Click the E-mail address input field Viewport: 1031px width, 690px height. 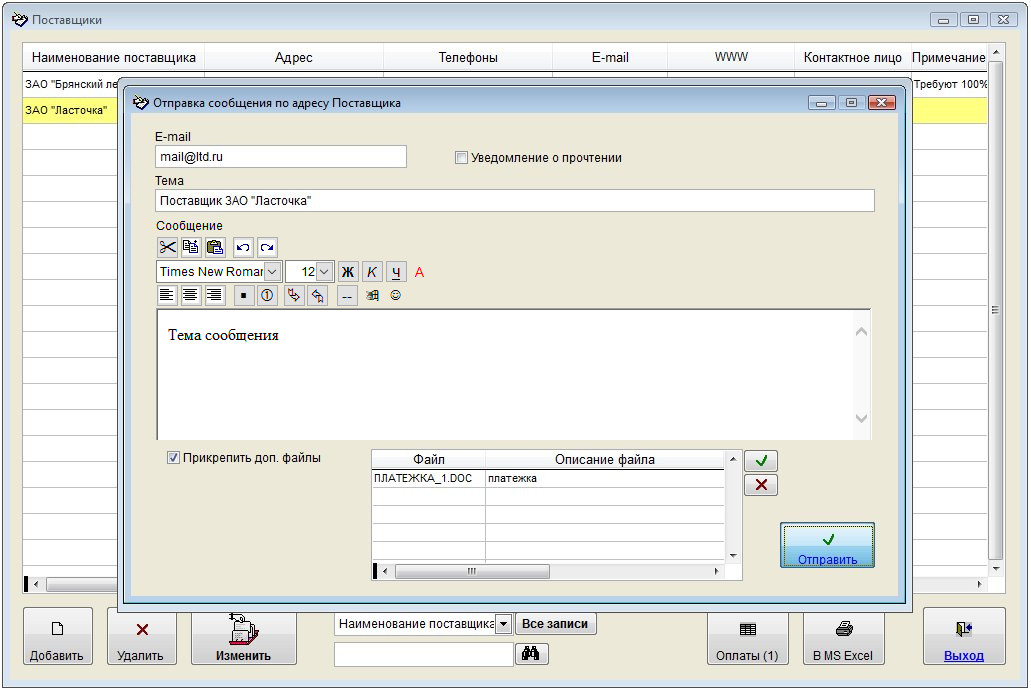point(281,157)
